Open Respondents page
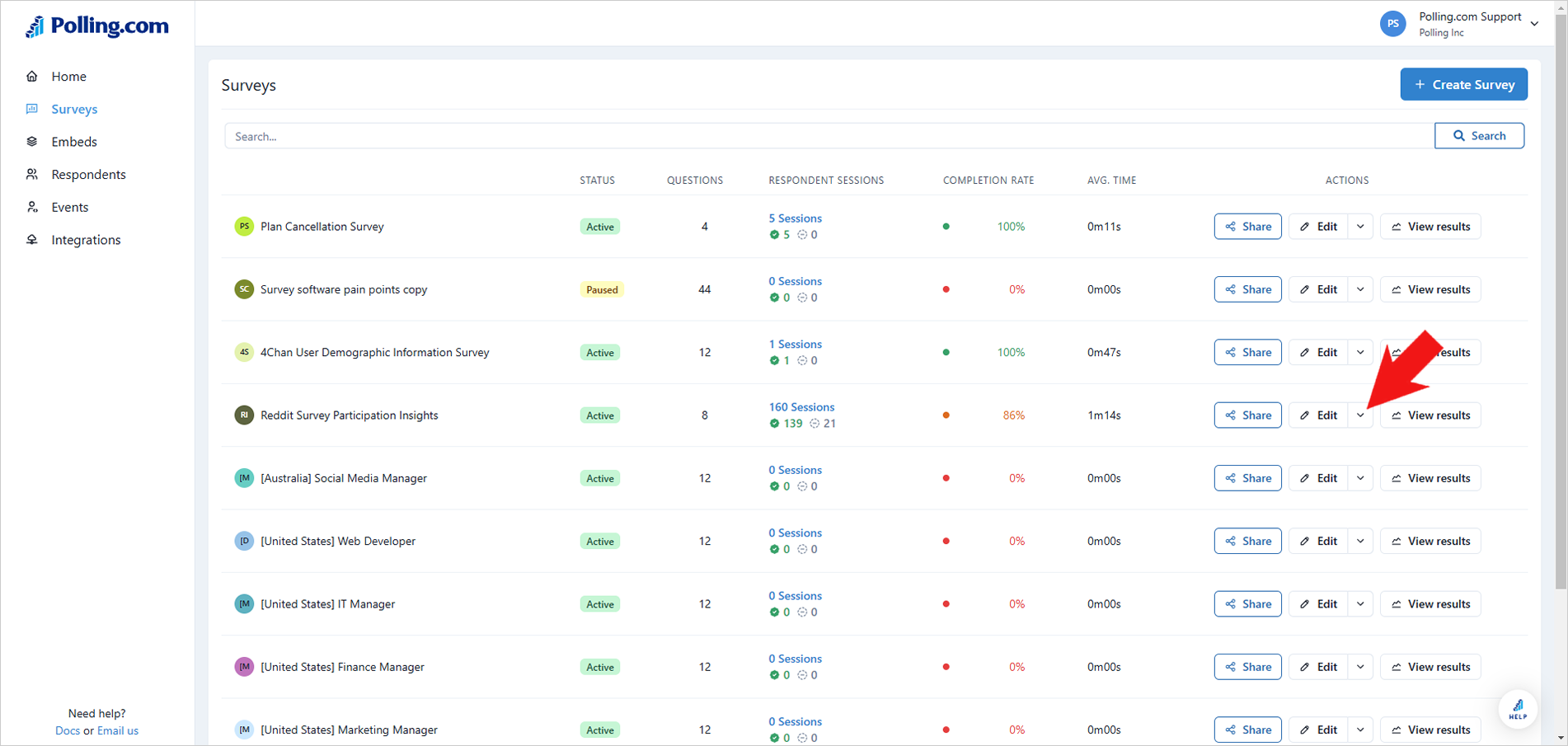 pos(88,174)
